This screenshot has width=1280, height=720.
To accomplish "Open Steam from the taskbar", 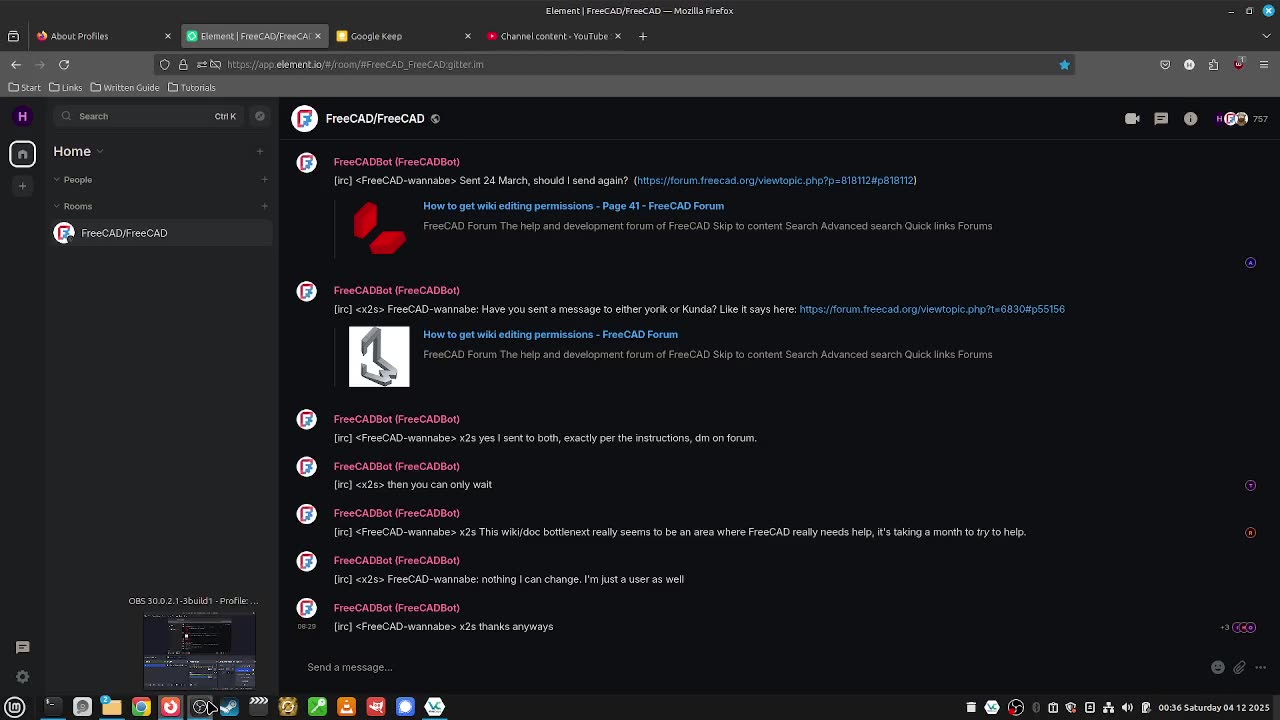I will (x=229, y=707).
